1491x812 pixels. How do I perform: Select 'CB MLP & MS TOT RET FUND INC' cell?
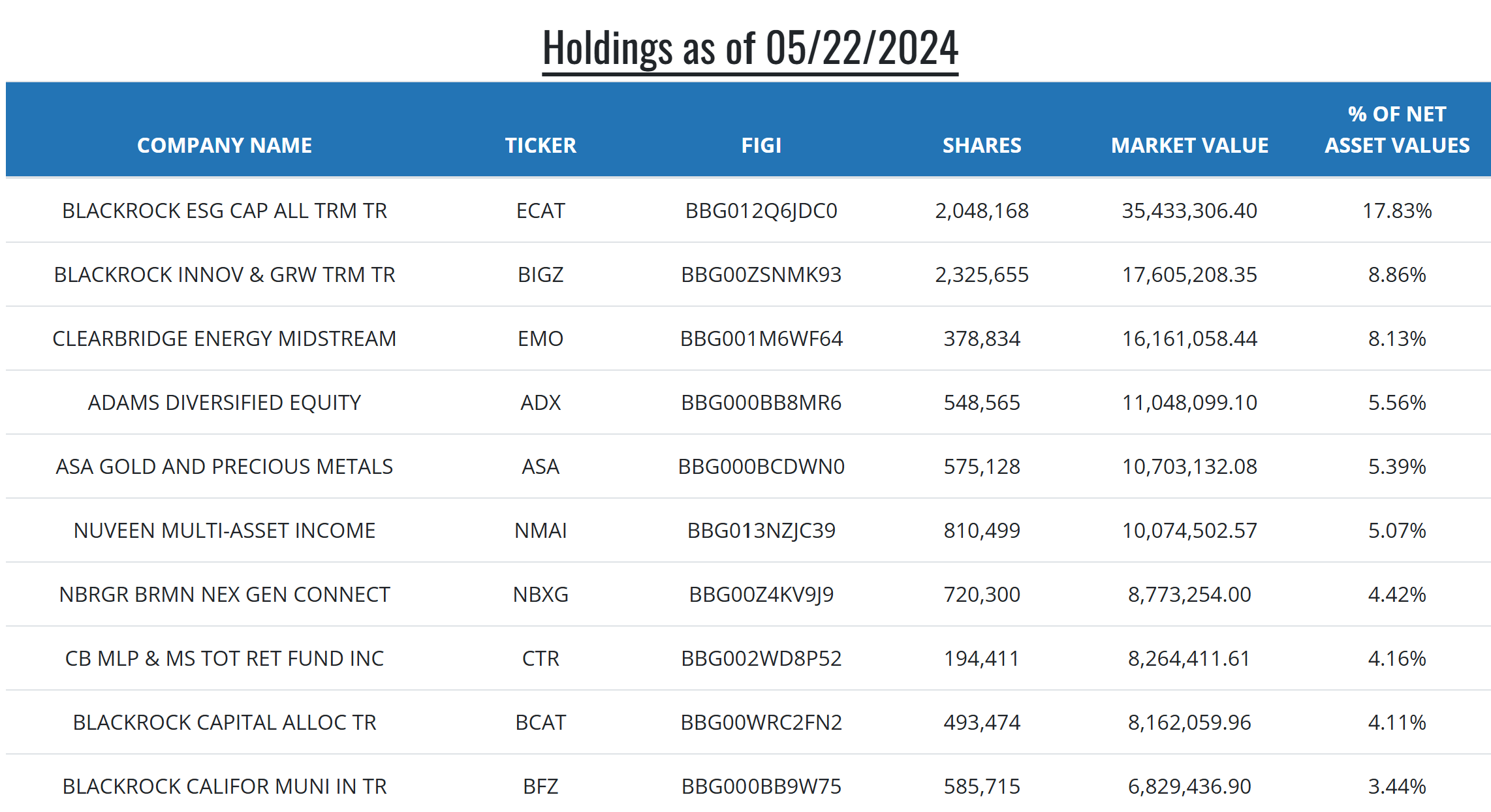[x=225, y=659]
